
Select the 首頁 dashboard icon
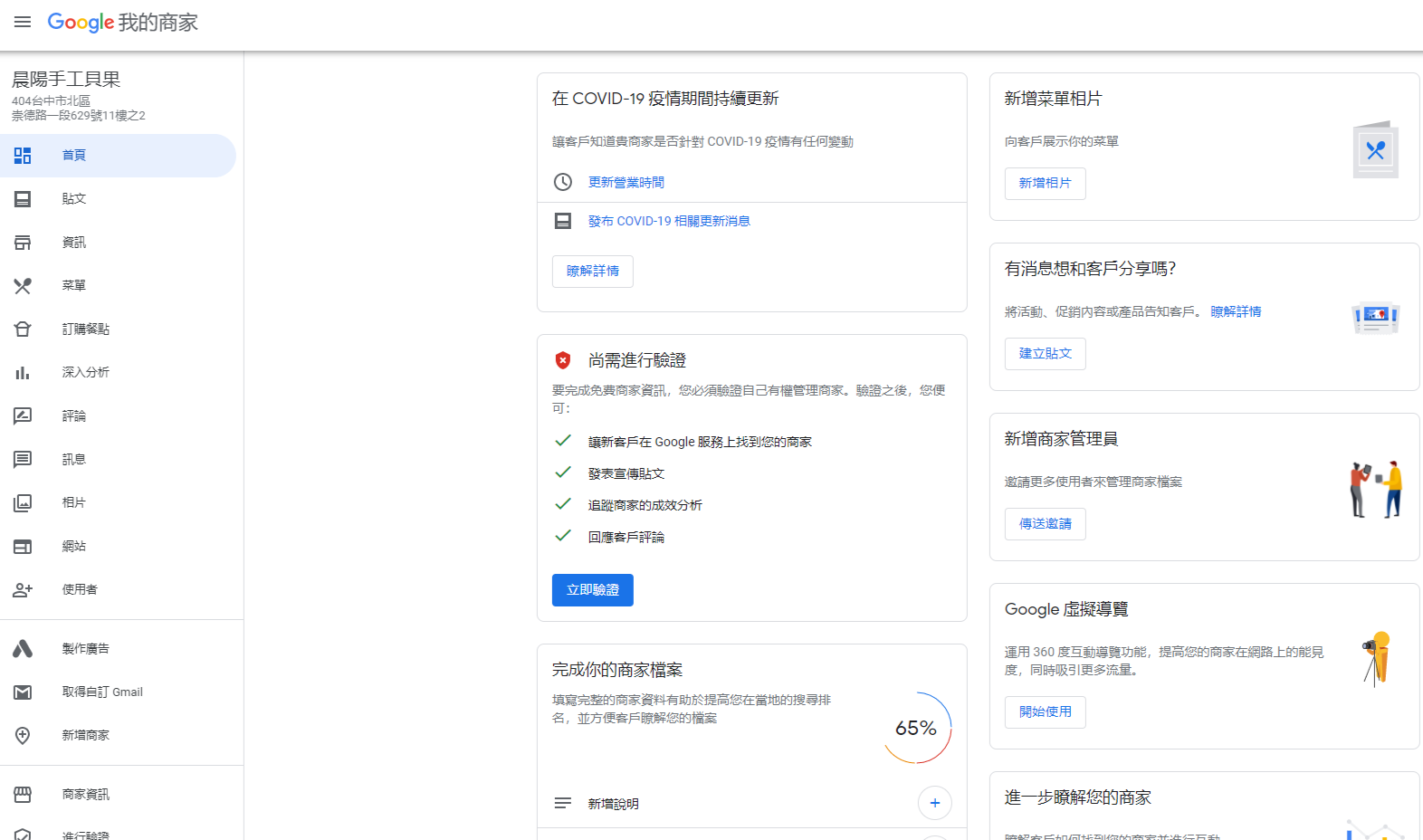tap(23, 156)
